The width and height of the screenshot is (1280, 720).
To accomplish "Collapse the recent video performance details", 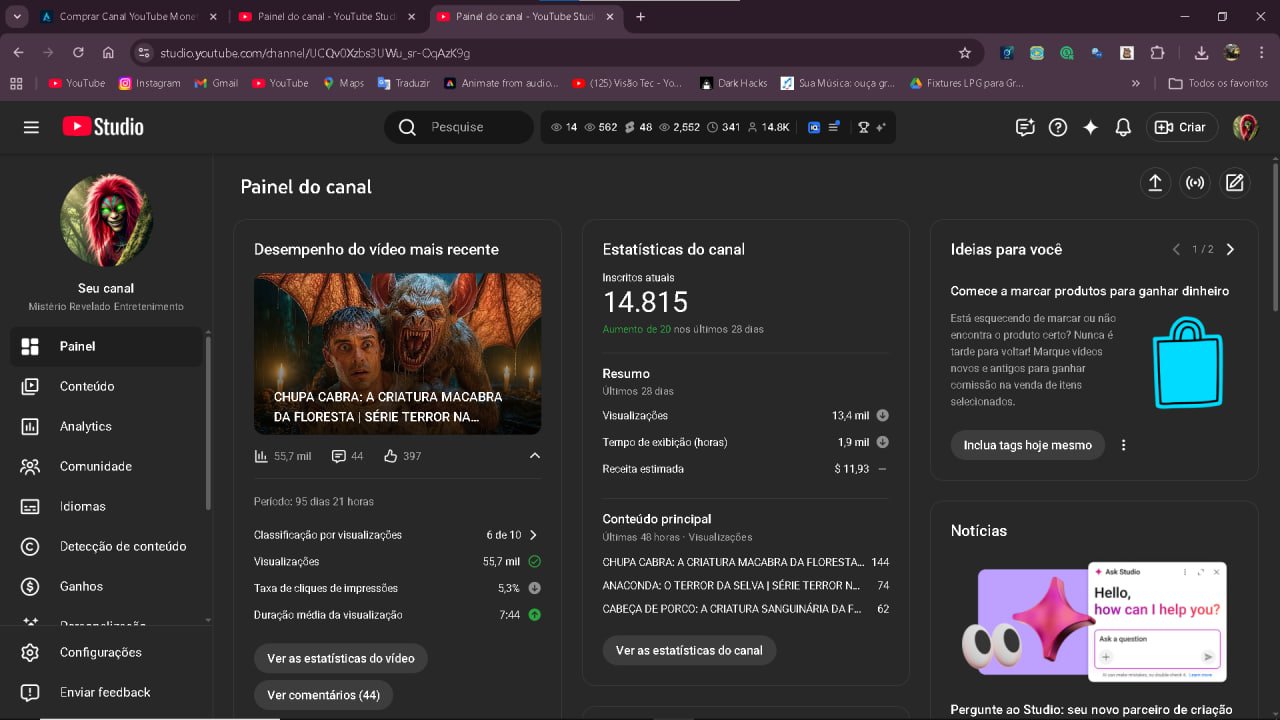I will coord(534,456).
